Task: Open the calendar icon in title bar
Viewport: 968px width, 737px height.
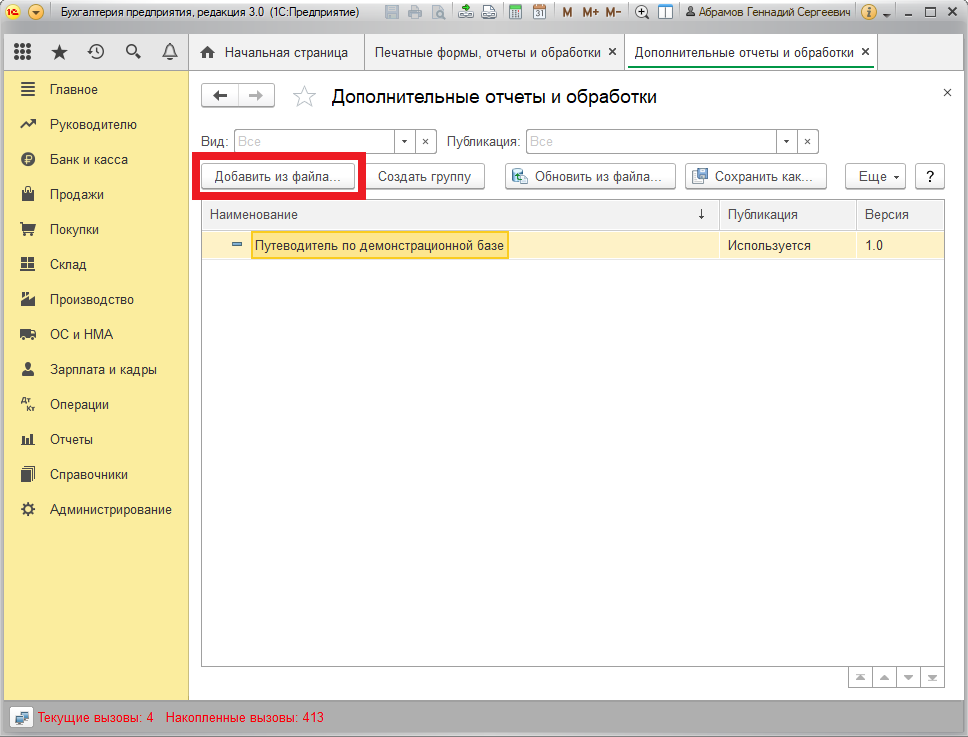Action: click(x=539, y=12)
